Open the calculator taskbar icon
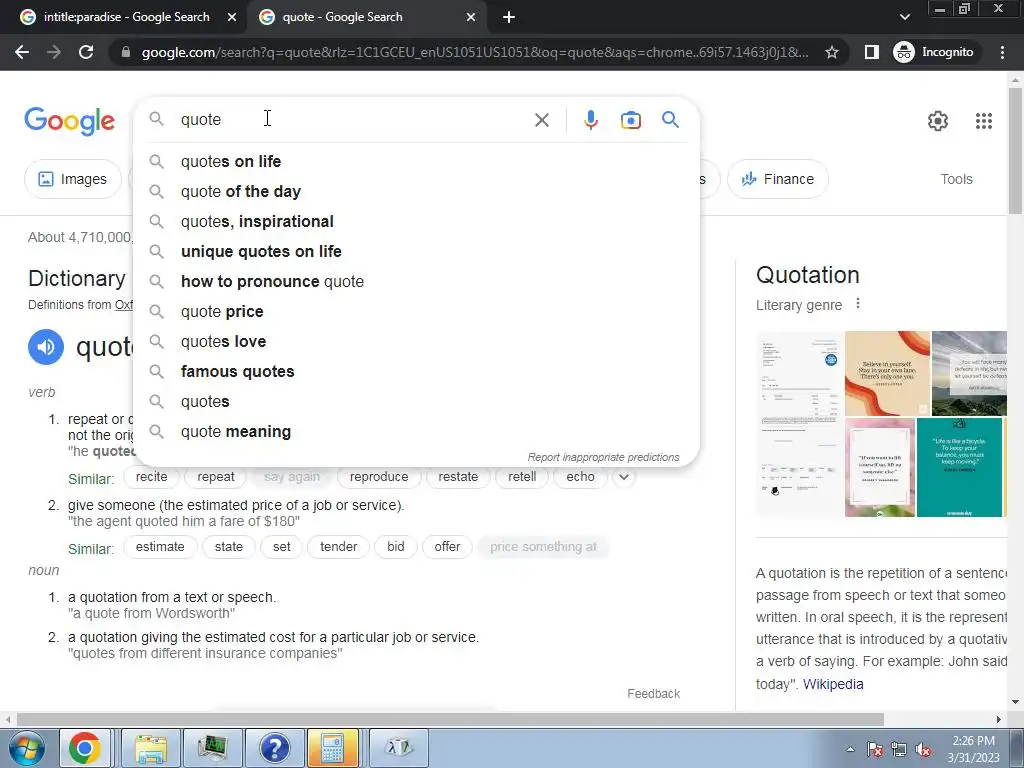Screen dimensions: 1024x768 click(x=332, y=748)
